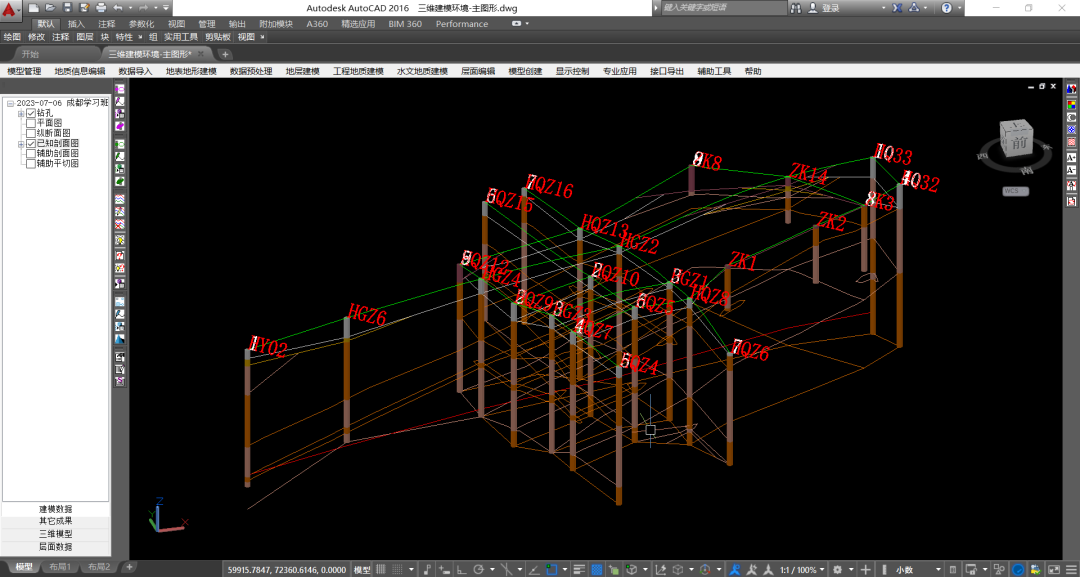Viewport: 1080px width, 577px height.
Task: Click the 三维模型 panel button
Action: (x=55, y=534)
